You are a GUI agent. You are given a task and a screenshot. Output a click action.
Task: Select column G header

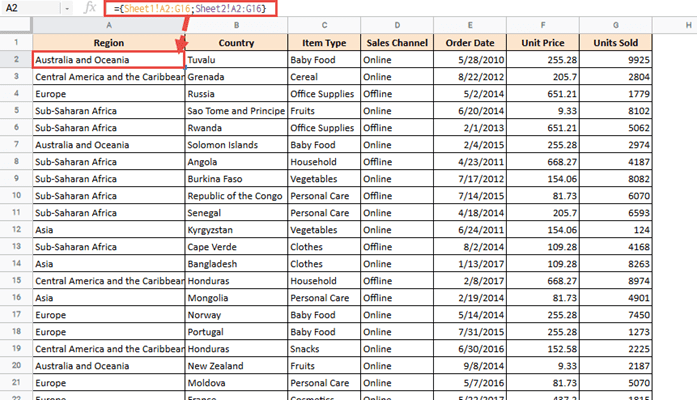[x=617, y=25]
